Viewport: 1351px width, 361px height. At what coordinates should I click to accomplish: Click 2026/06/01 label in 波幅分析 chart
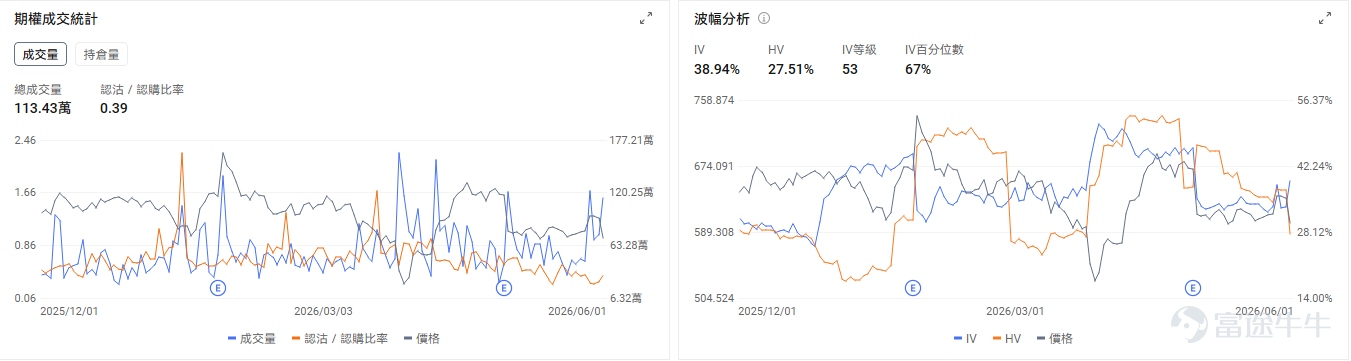[1264, 311]
